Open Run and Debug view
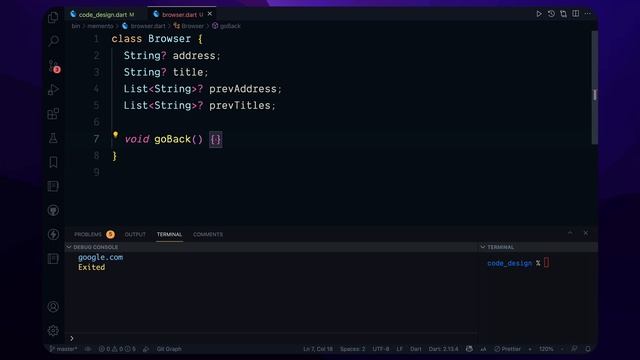 53,89
